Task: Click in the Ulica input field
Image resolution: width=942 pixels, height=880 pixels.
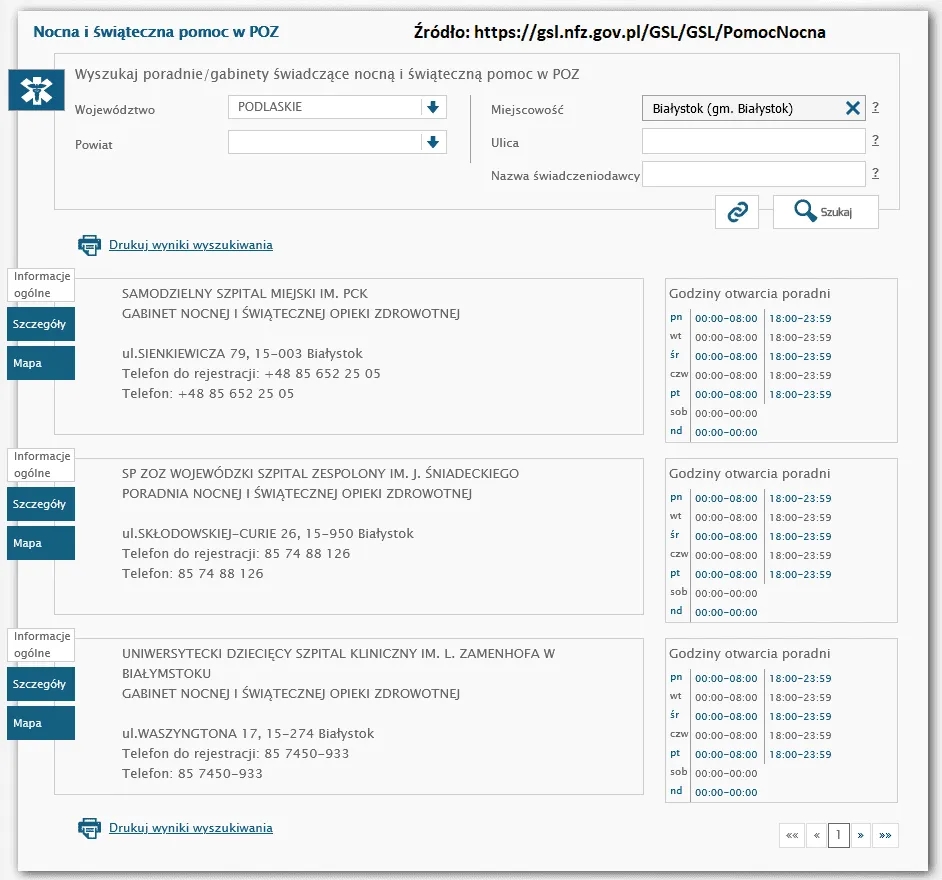Action: tap(753, 142)
